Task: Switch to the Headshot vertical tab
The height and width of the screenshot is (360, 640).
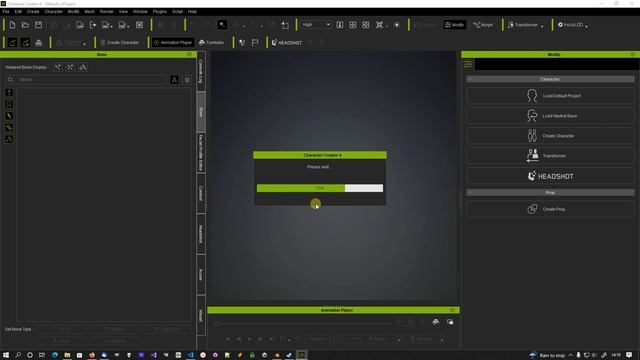Action: click(201, 234)
